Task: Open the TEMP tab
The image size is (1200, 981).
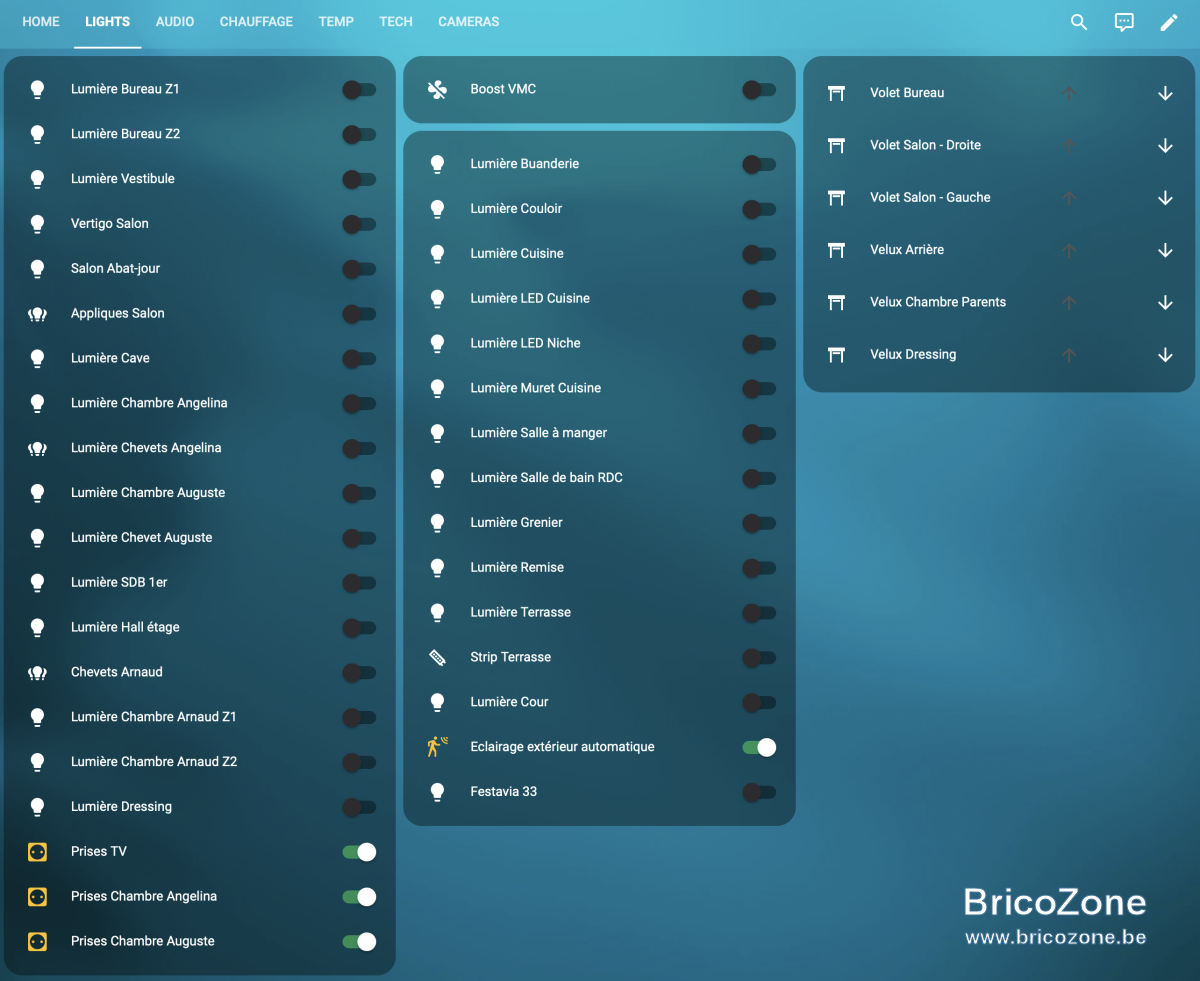Action: (336, 22)
